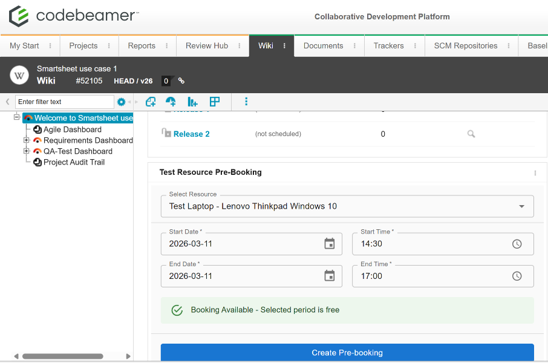Open the End Date calendar picker
Viewport: 548px width, 363px height.
click(x=329, y=276)
